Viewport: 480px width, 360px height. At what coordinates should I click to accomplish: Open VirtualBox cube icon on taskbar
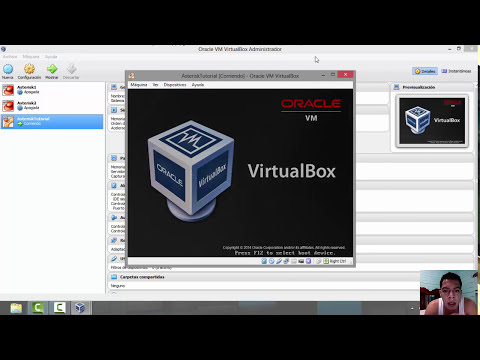click(80, 308)
